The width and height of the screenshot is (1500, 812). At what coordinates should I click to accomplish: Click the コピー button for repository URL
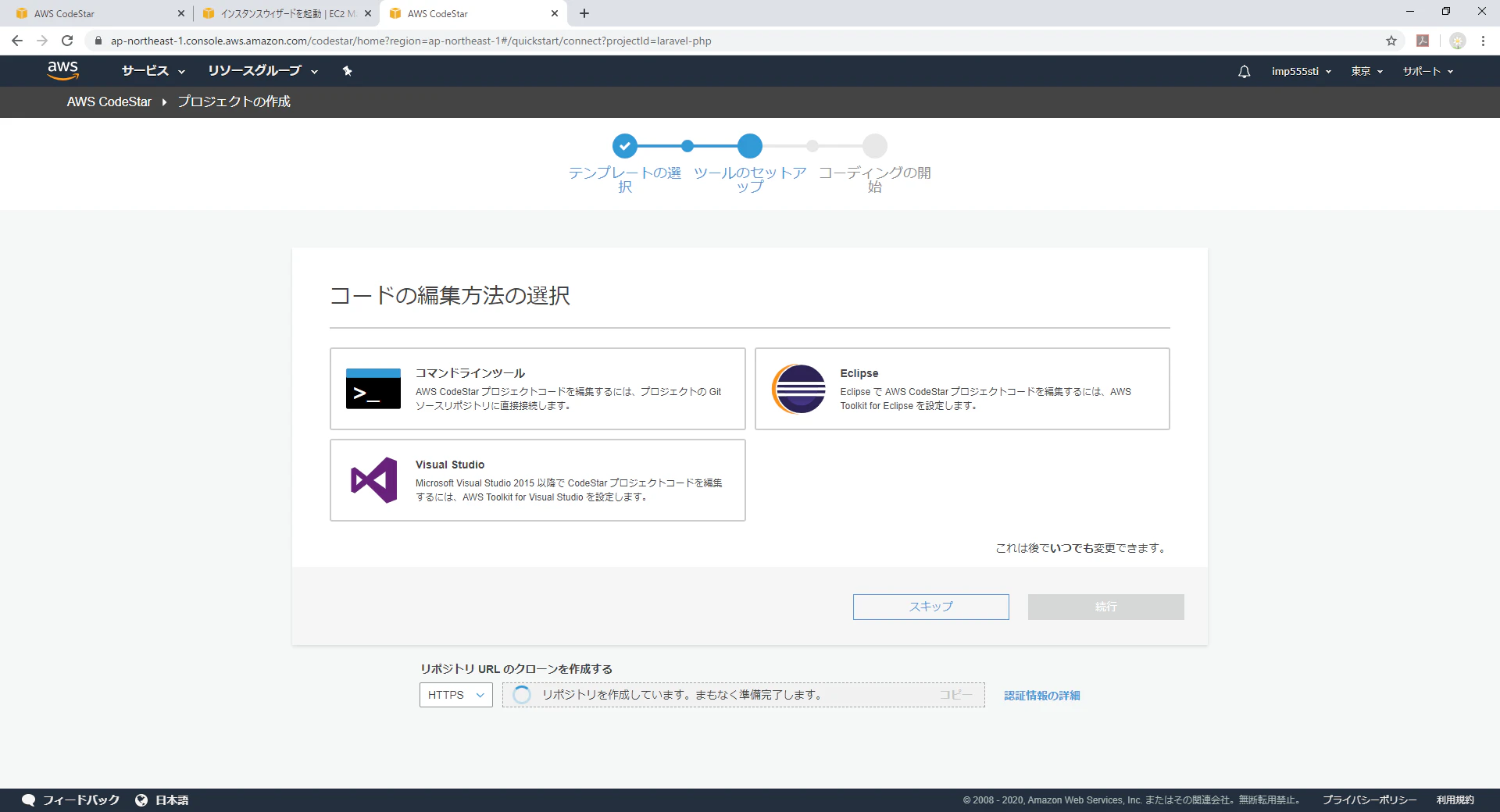point(955,695)
